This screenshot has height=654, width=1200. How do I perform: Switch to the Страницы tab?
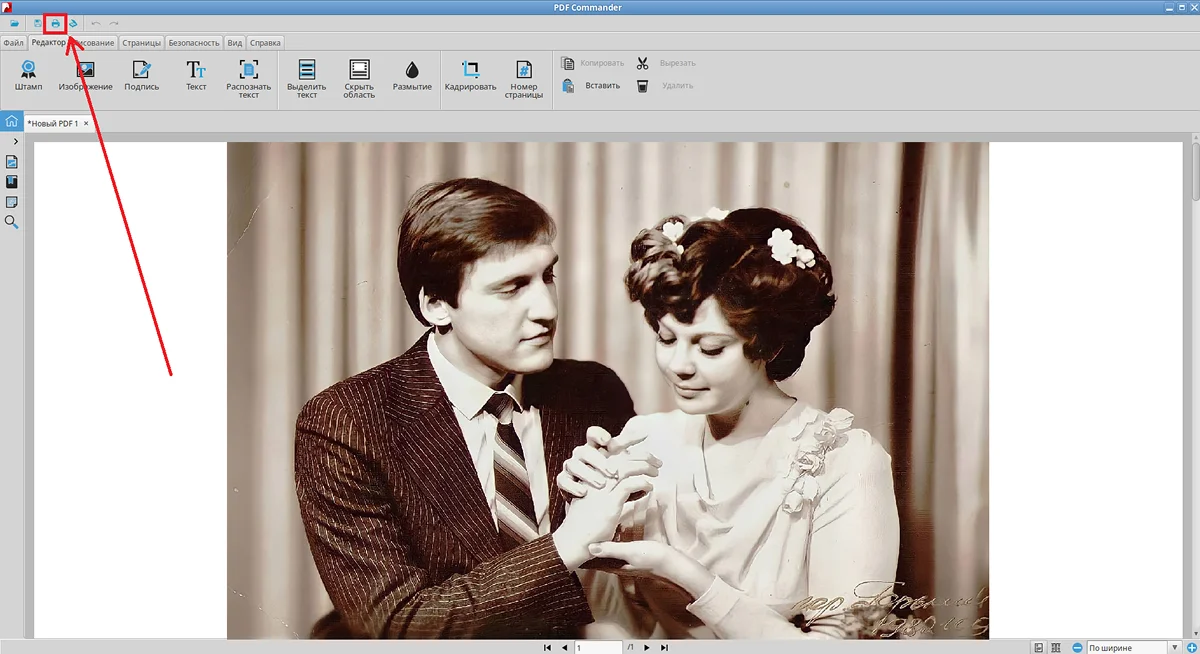click(x=141, y=43)
